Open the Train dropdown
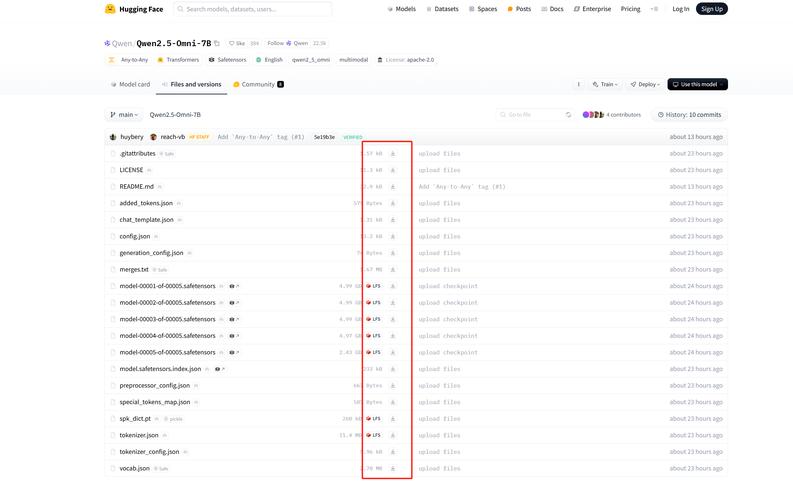The image size is (793, 500). pyautogui.click(x=605, y=85)
